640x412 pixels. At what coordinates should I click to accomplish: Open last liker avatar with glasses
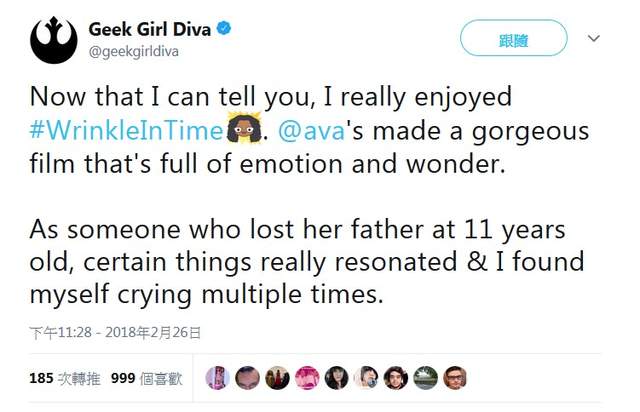pos(455,377)
